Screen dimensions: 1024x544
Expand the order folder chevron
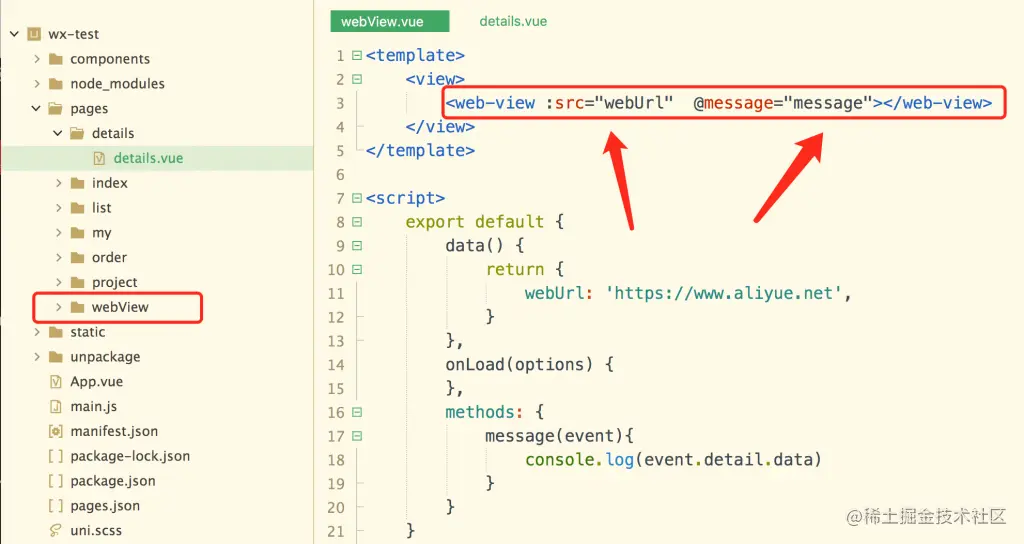[58, 257]
